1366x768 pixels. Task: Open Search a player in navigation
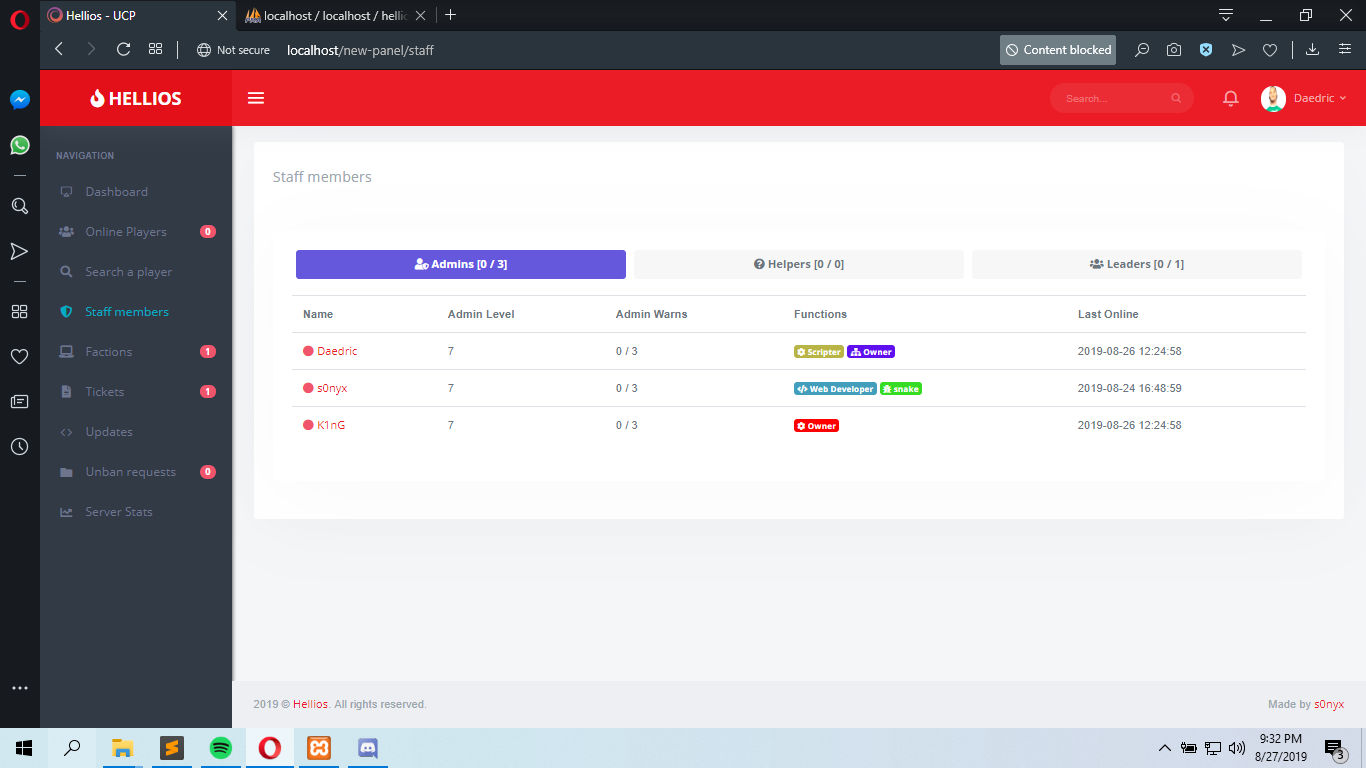pyautogui.click(x=136, y=272)
